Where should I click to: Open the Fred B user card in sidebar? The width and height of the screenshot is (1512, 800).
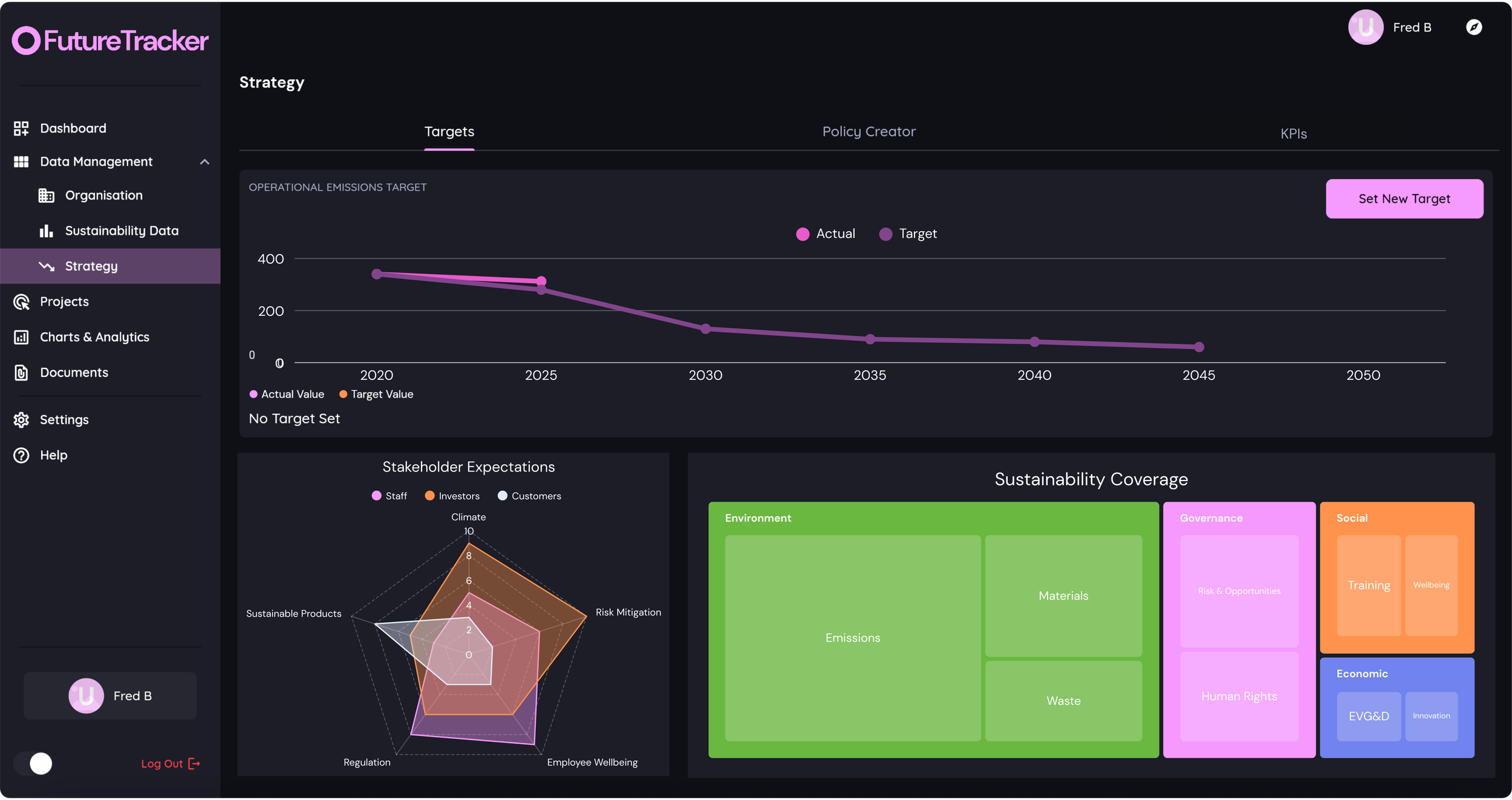tap(110, 696)
